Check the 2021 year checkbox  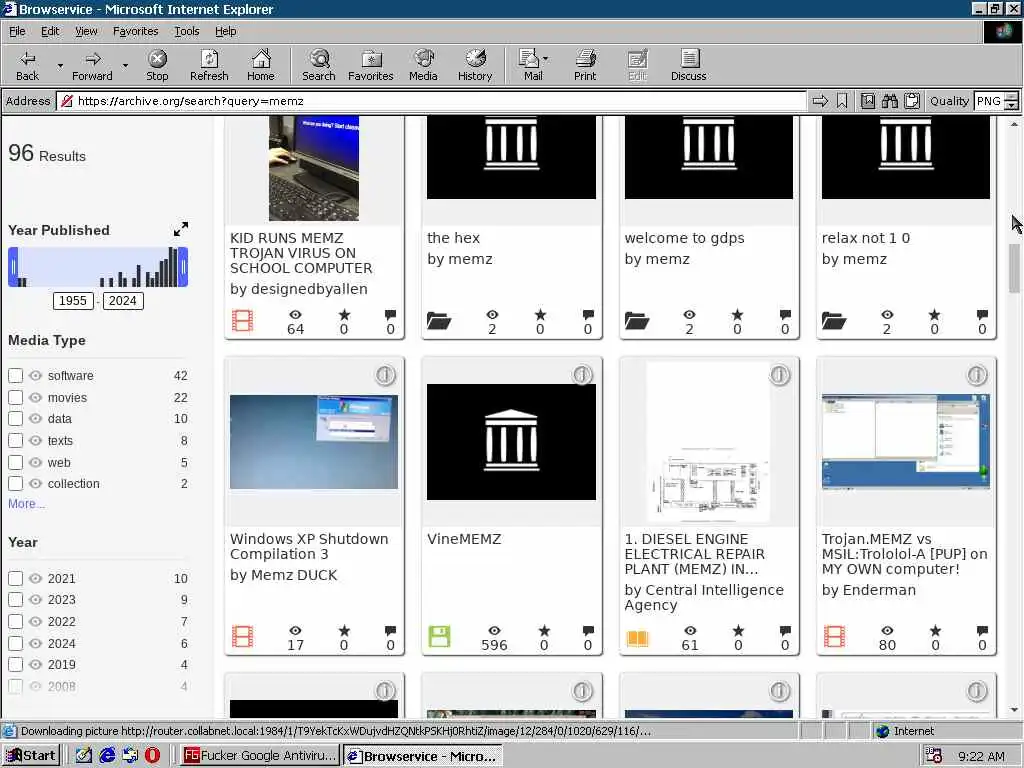16,579
